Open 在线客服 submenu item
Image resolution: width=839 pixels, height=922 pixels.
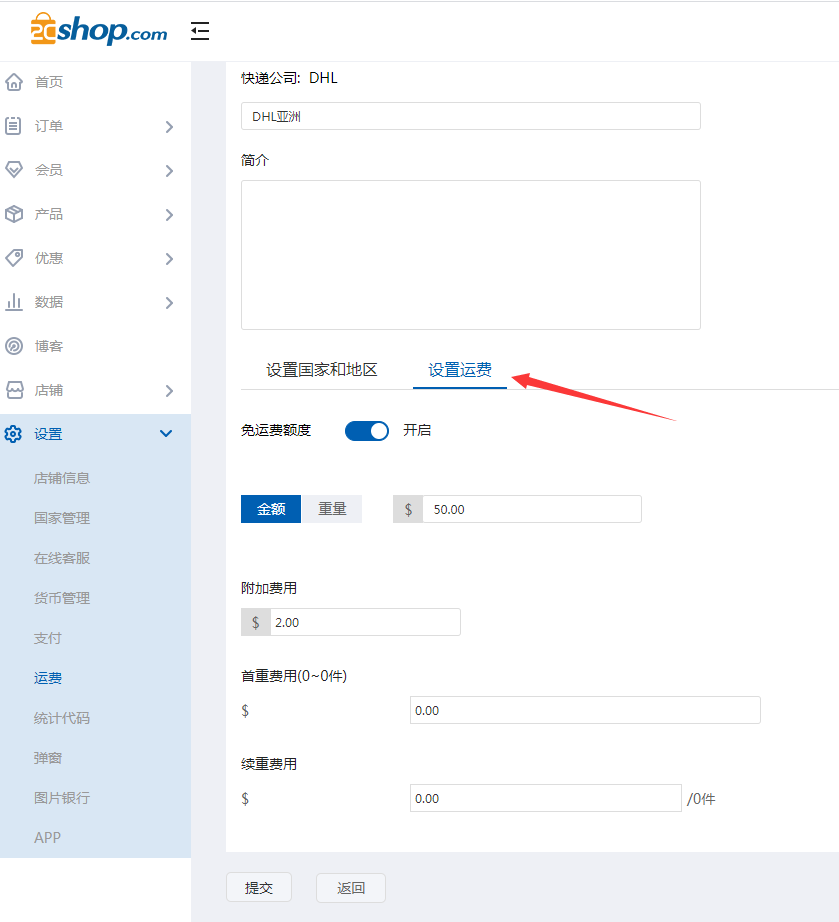click(62, 558)
